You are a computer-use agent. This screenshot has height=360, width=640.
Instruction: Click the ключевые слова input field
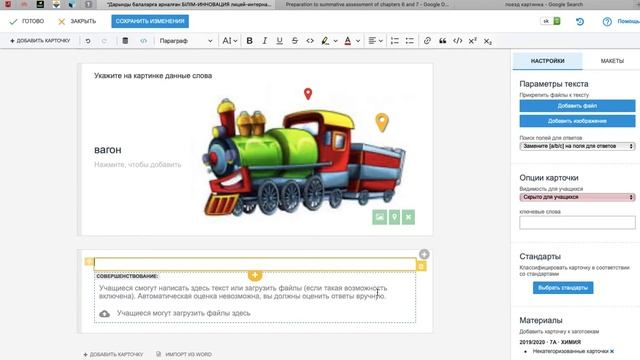click(x=577, y=222)
